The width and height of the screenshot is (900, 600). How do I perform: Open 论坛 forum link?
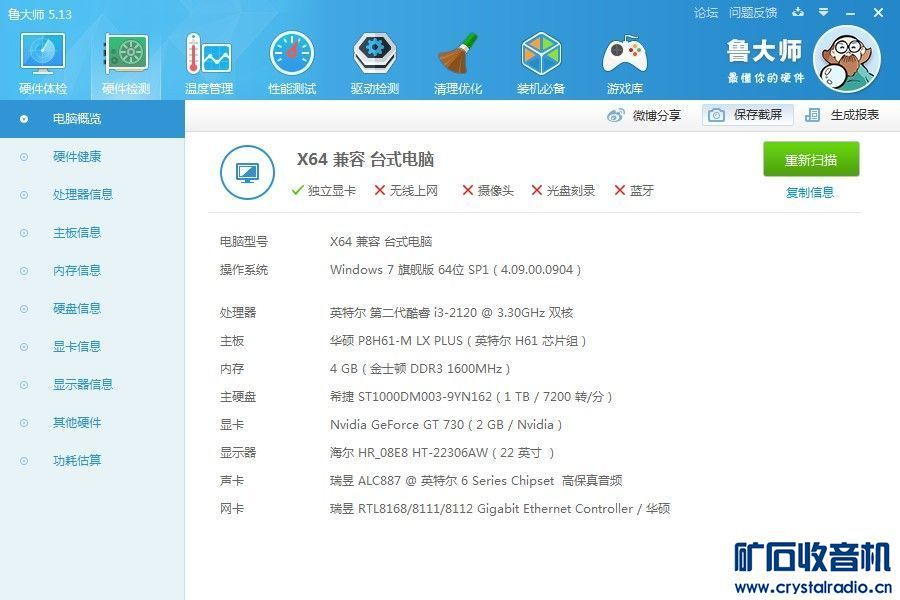[x=705, y=13]
